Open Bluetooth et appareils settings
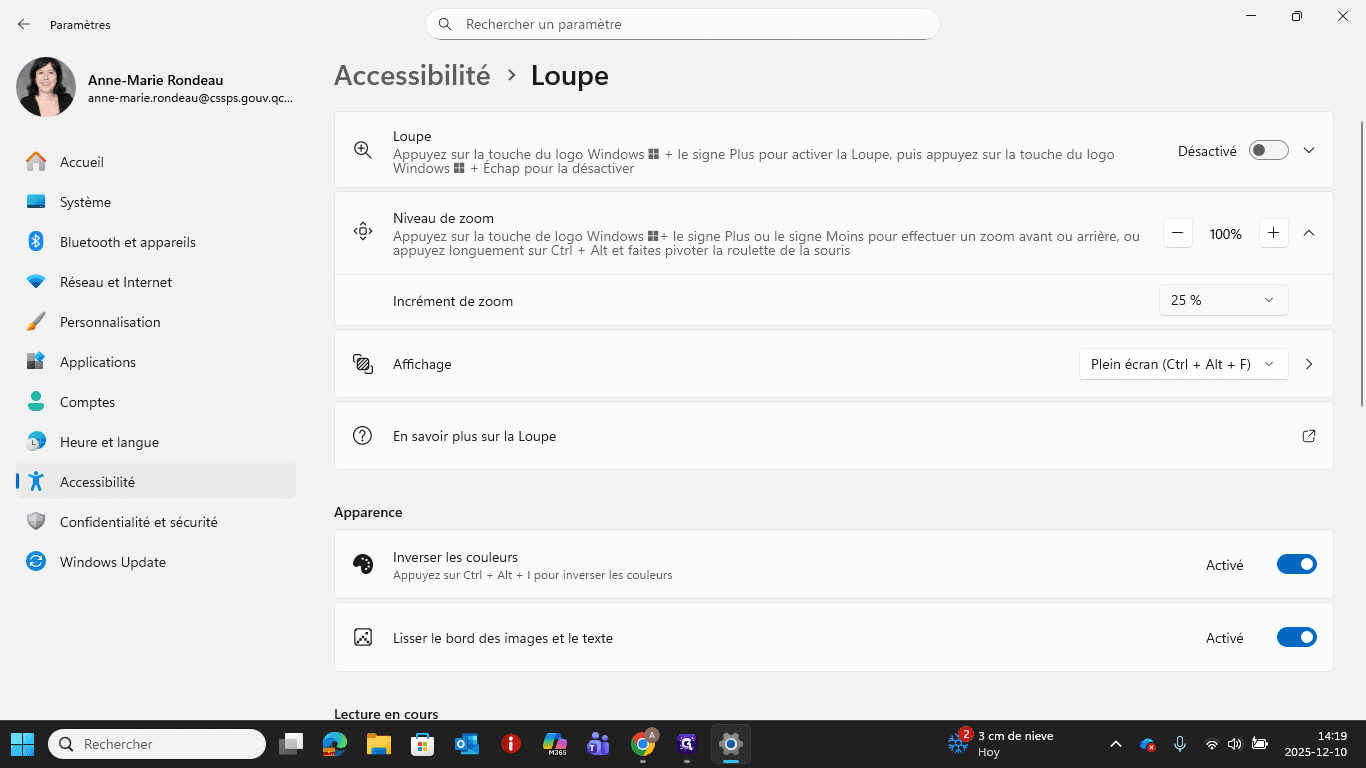Viewport: 1366px width, 768px height. click(x=156, y=242)
